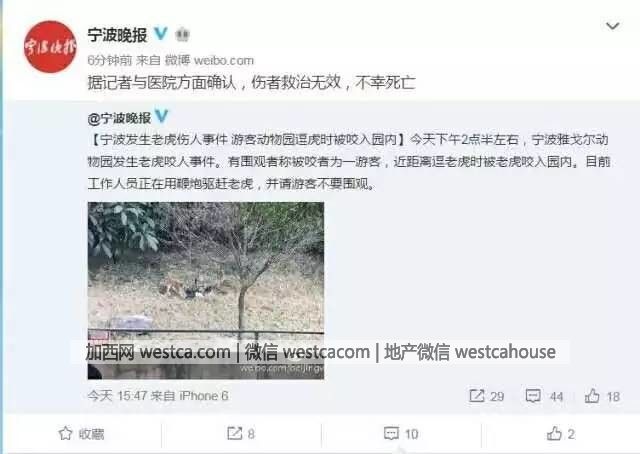
Task: Like the quoted post with 18 likes
Action: pyautogui.click(x=602, y=396)
